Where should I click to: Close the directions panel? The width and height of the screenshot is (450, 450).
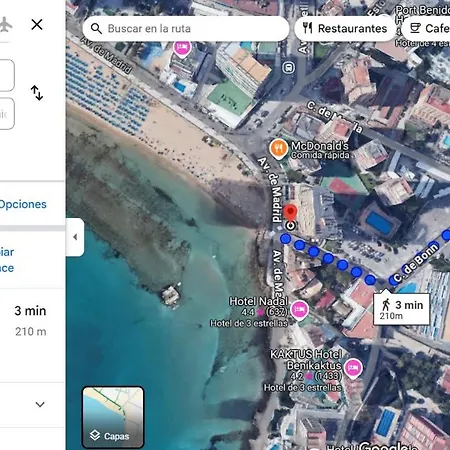[37, 24]
